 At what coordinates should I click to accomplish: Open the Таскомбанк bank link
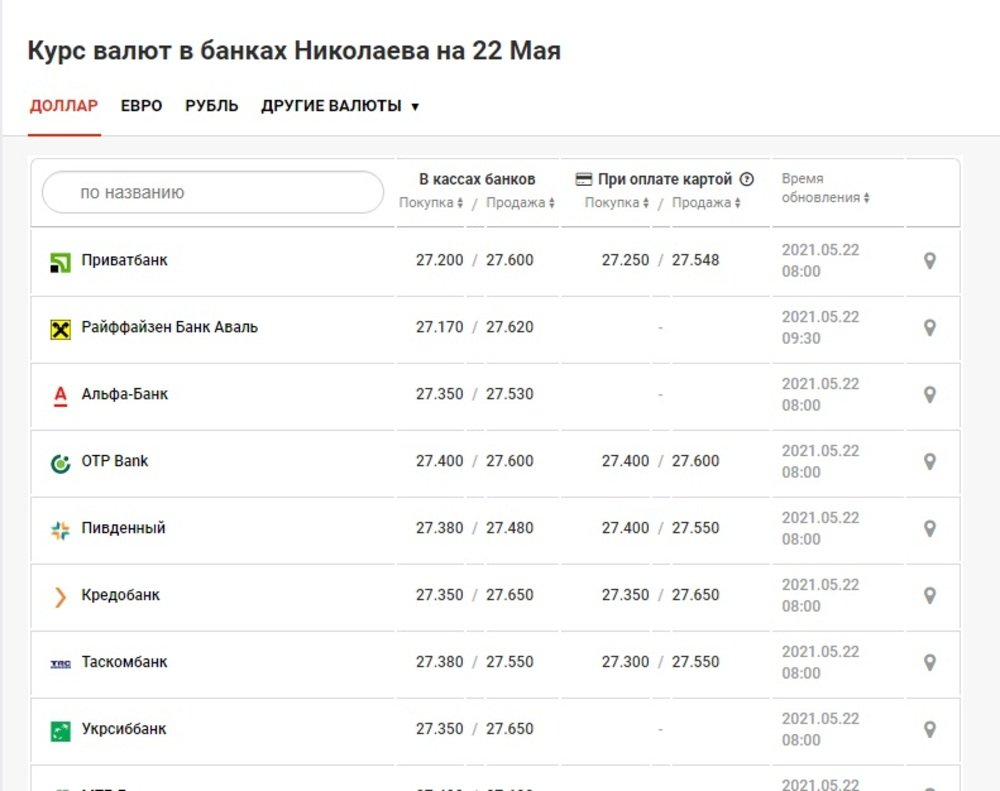pos(124,662)
